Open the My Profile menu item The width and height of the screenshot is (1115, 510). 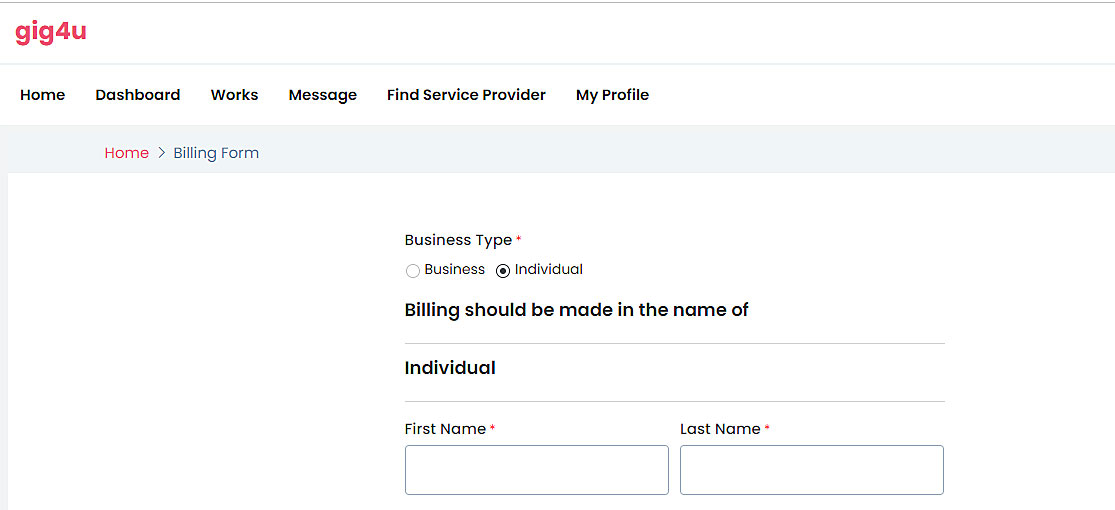tap(612, 95)
